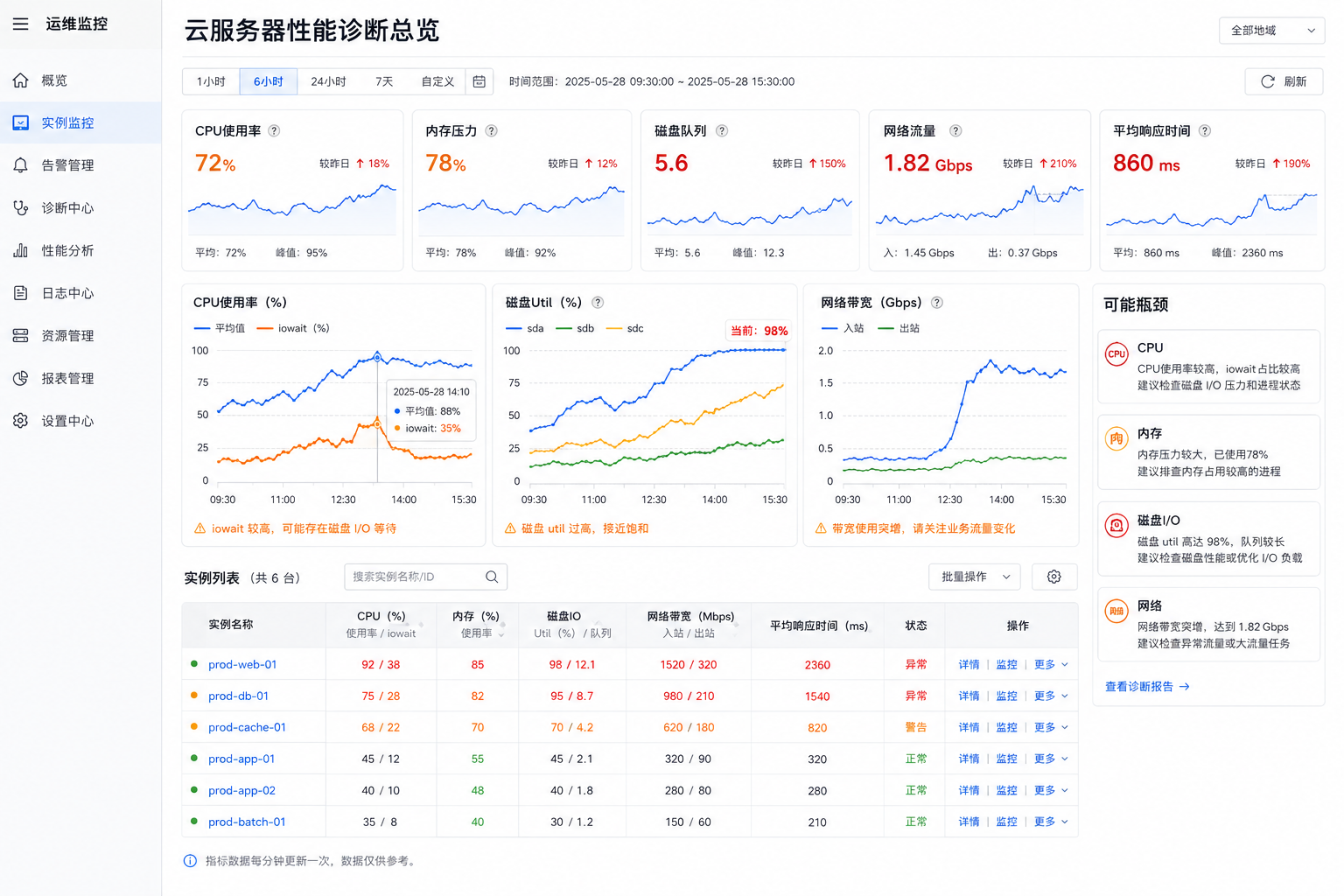Open table column settings gear icon

1054,577
